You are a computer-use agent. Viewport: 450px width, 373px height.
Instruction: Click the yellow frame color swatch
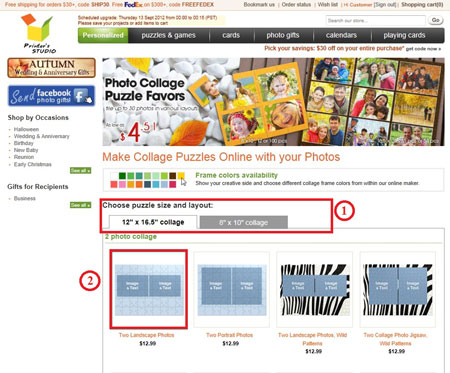[x=181, y=176]
